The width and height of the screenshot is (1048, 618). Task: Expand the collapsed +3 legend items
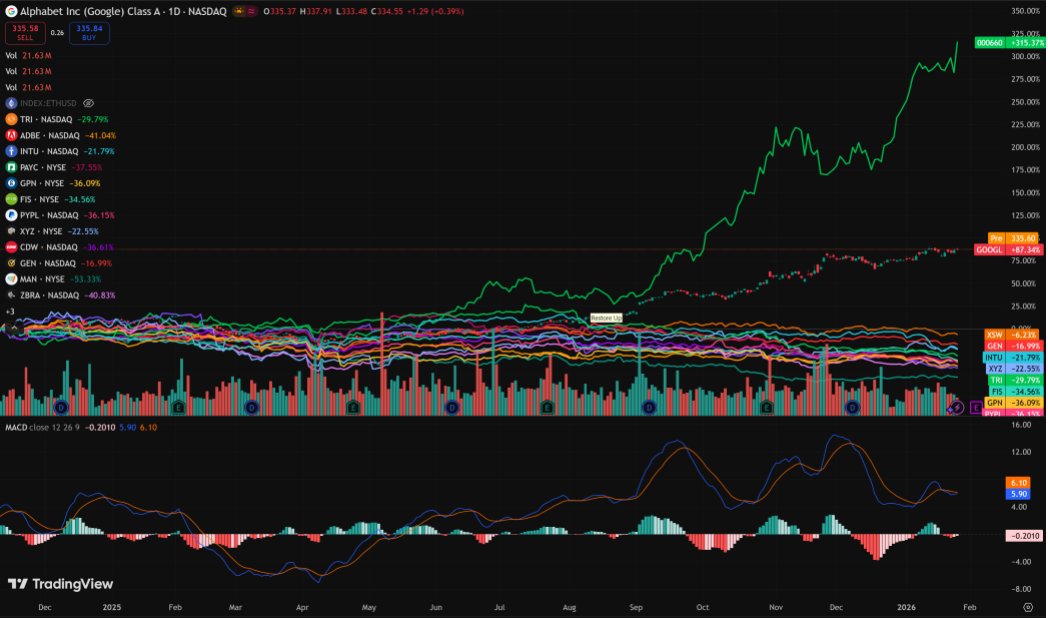9,312
